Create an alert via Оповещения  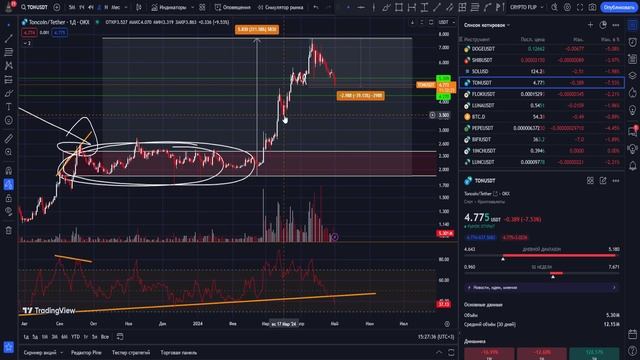233,7
